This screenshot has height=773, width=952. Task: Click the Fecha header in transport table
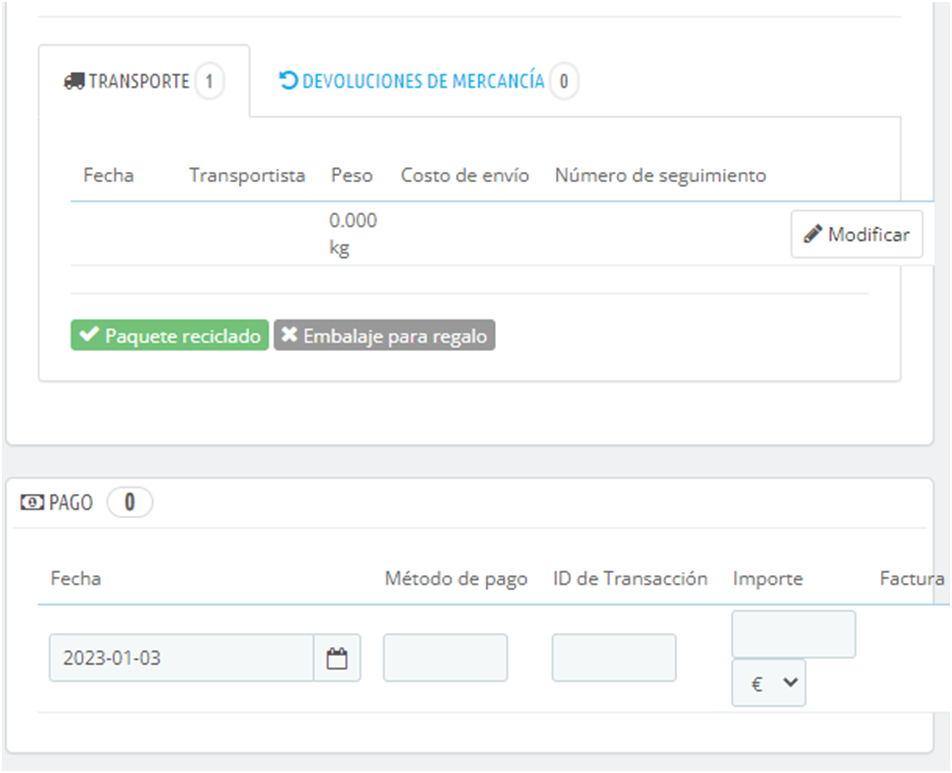(x=109, y=175)
